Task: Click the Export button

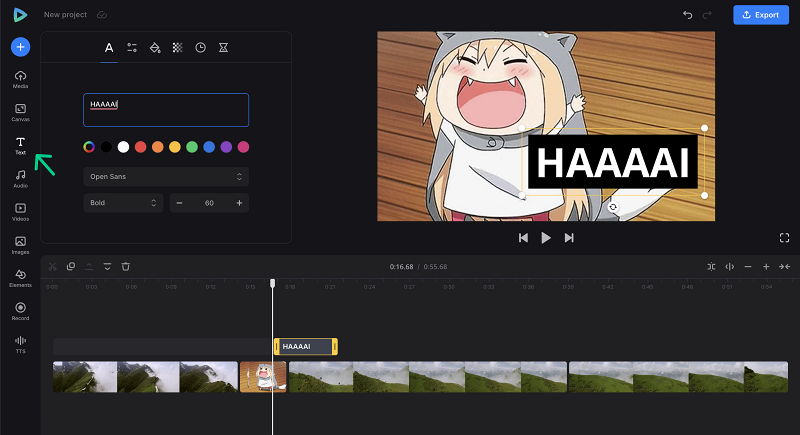Action: coord(761,15)
